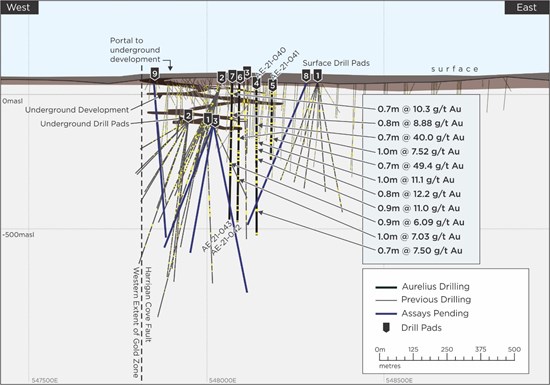Click surface drill pad marker 4
The width and height of the screenshot is (550, 385).
[x=256, y=83]
